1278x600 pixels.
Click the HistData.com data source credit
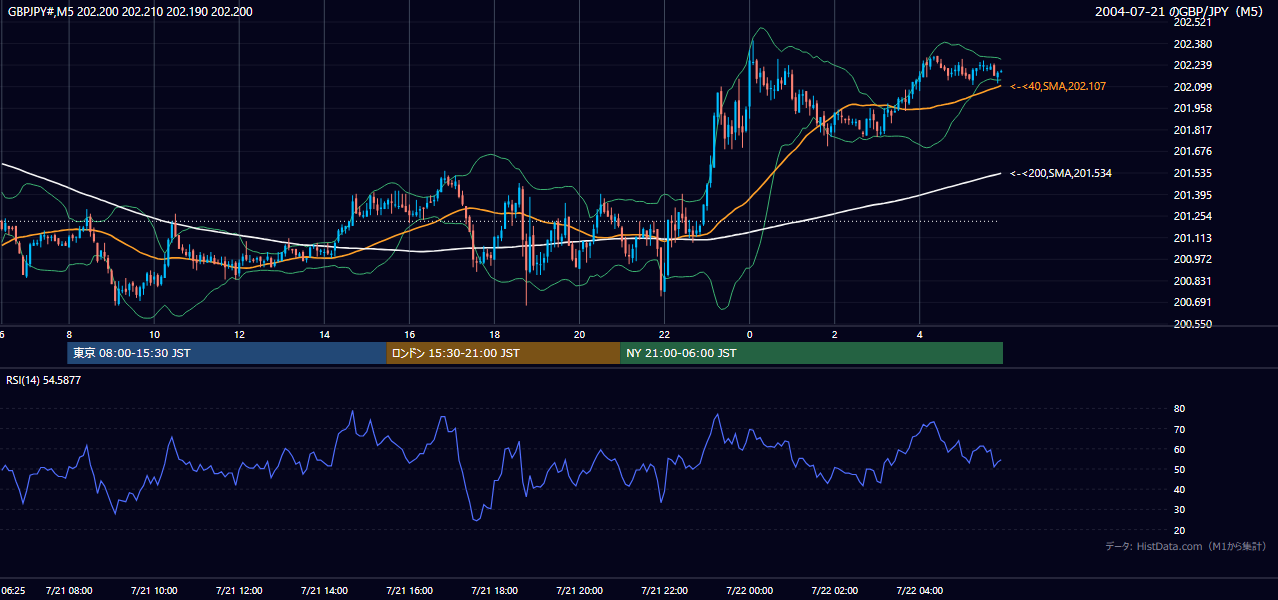[x=1186, y=546]
